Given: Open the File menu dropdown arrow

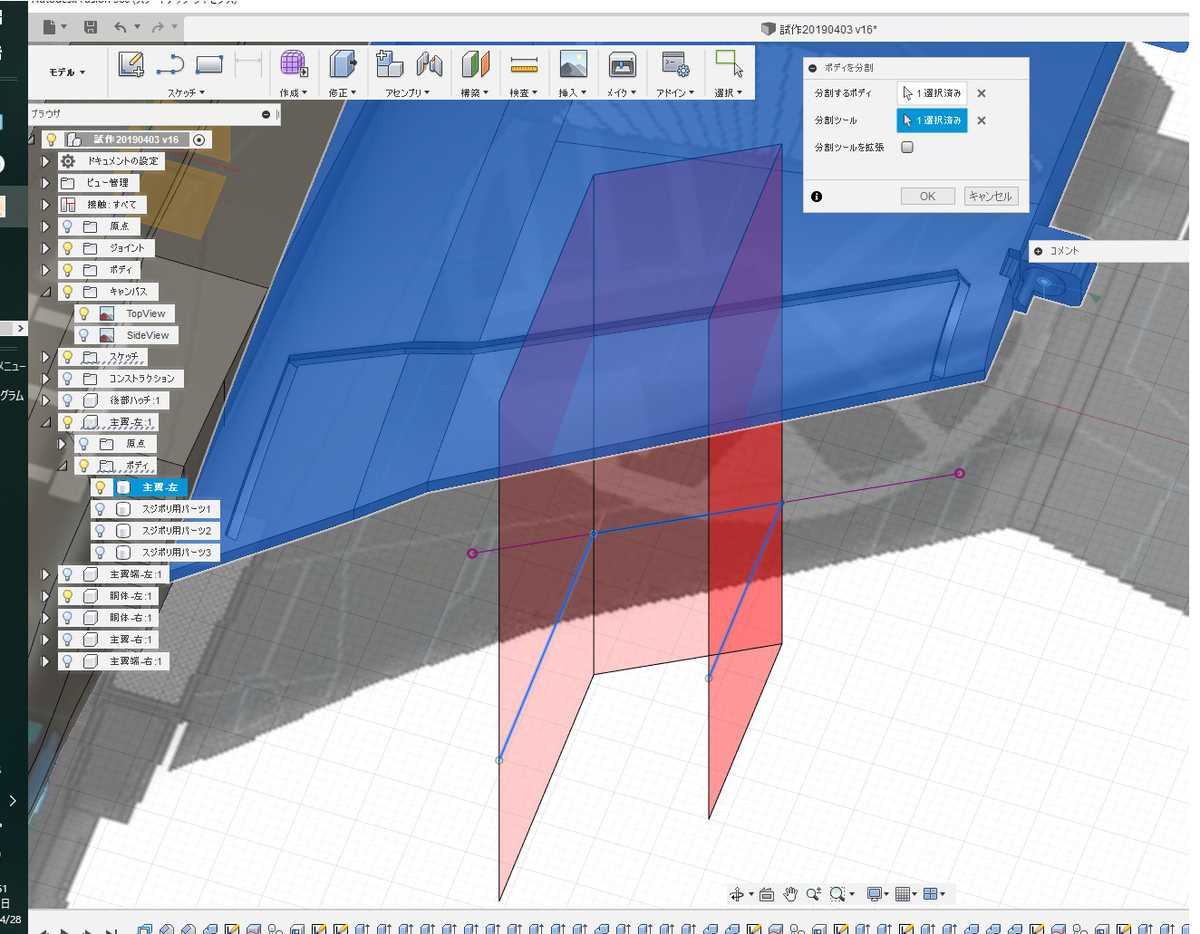Looking at the screenshot, I should coord(63,28).
